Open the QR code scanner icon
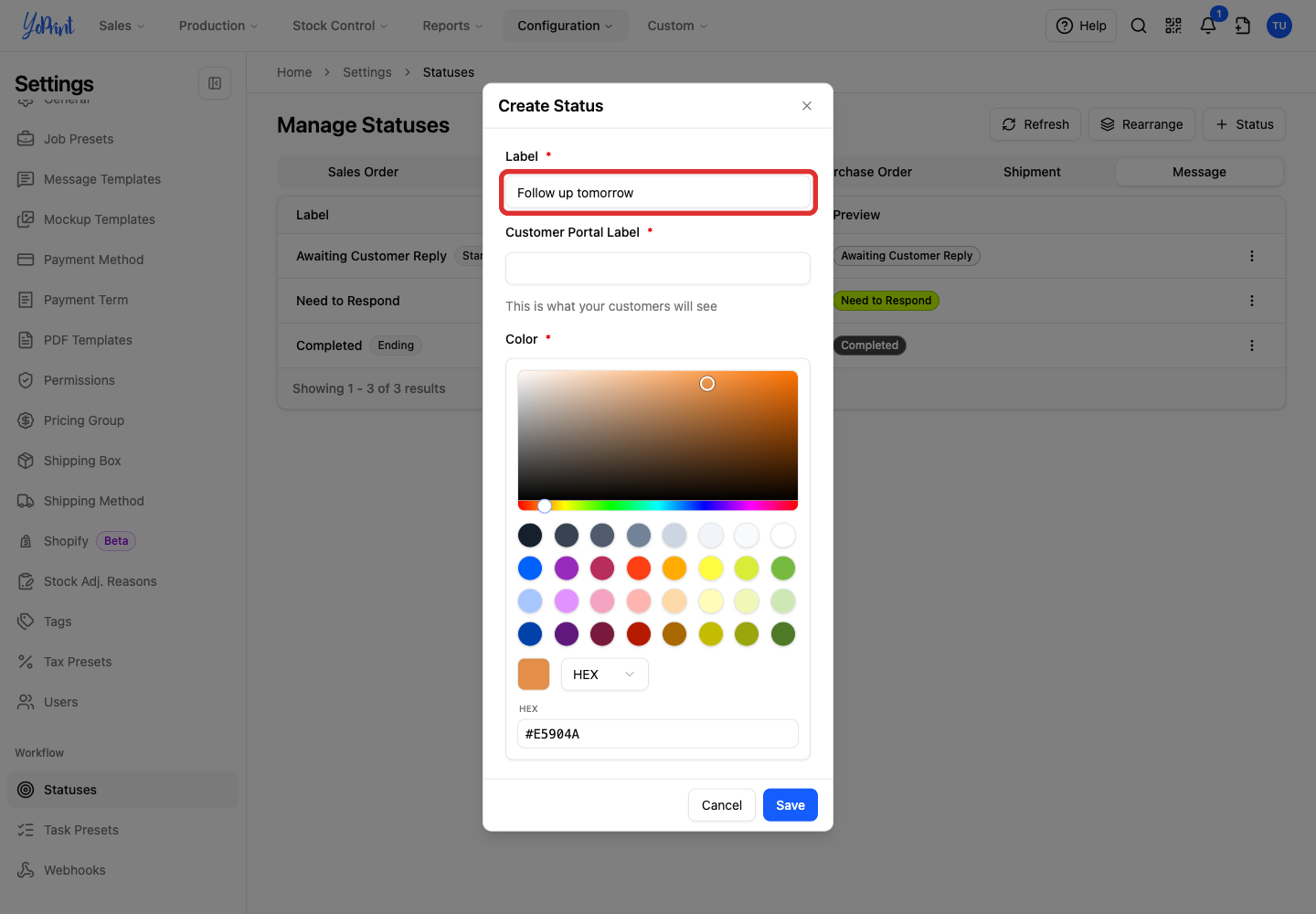 (1173, 26)
